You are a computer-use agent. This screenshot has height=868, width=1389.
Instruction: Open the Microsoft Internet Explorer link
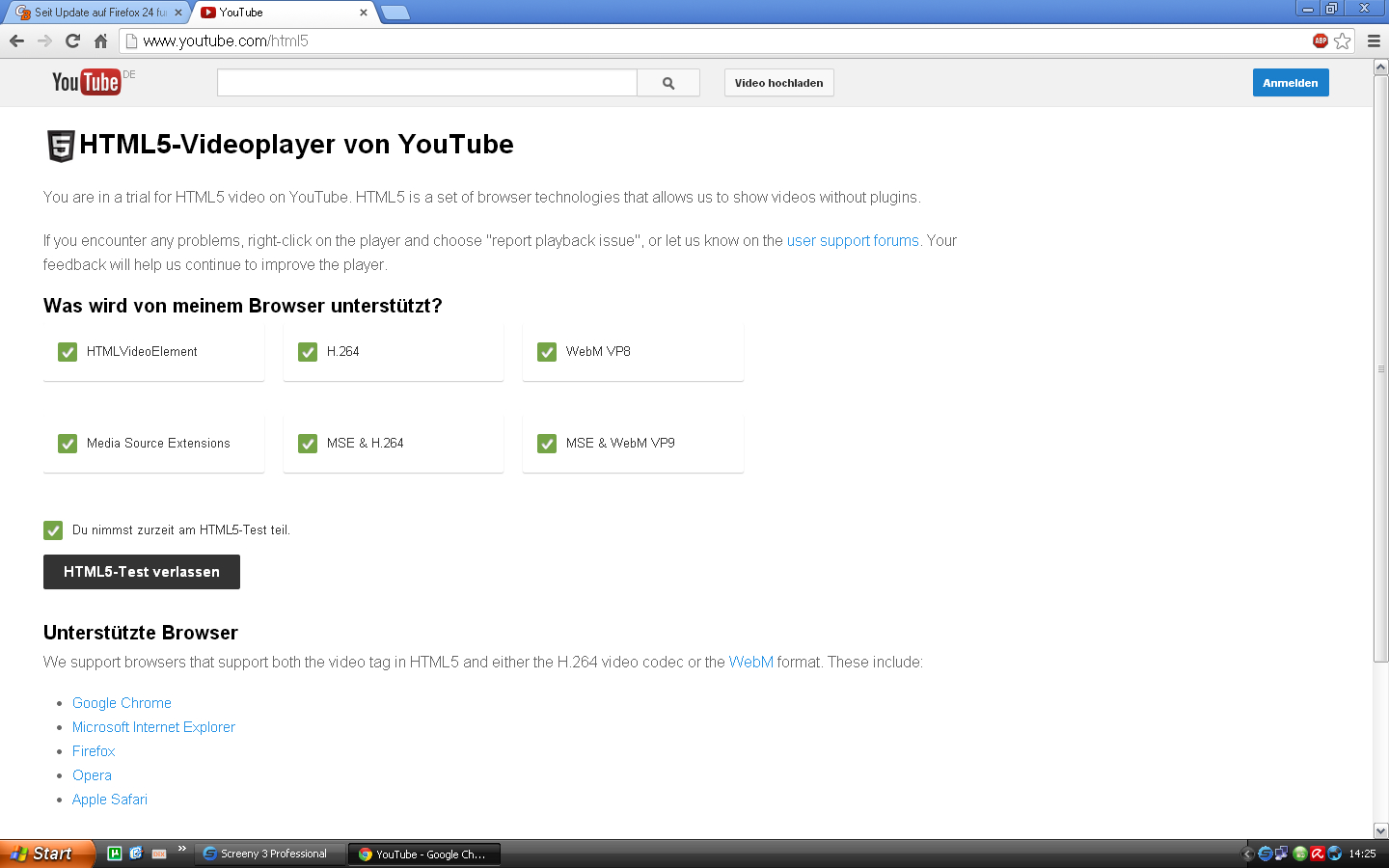(153, 727)
